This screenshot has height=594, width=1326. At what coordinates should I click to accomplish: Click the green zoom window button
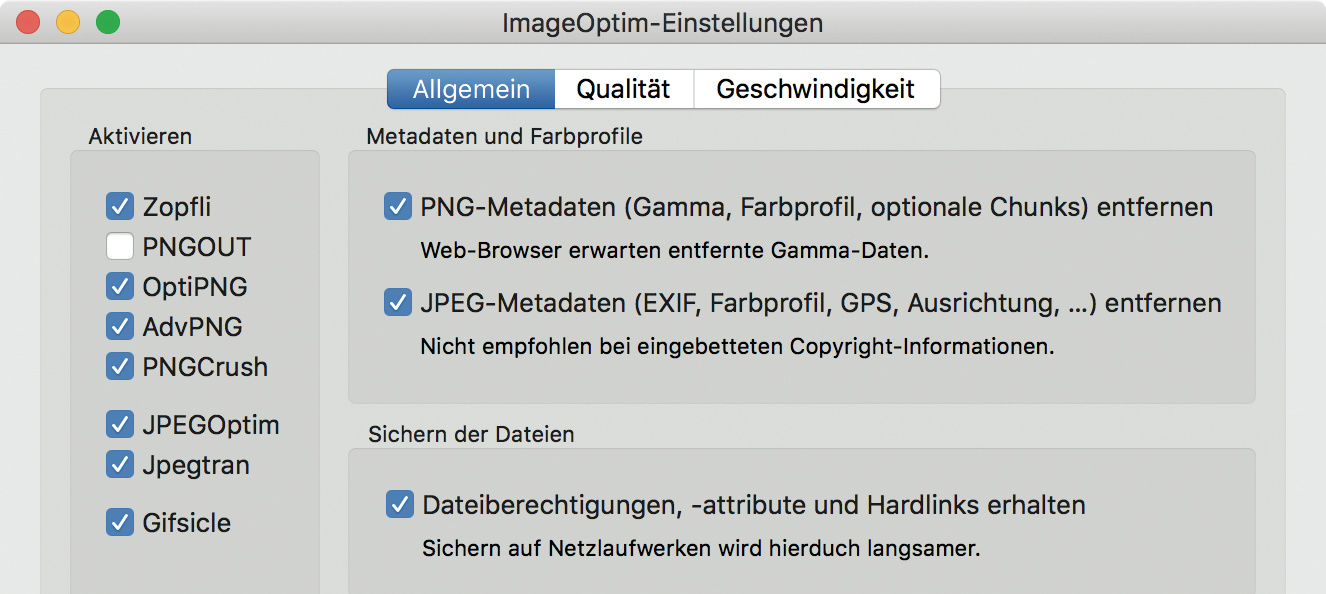[107, 22]
